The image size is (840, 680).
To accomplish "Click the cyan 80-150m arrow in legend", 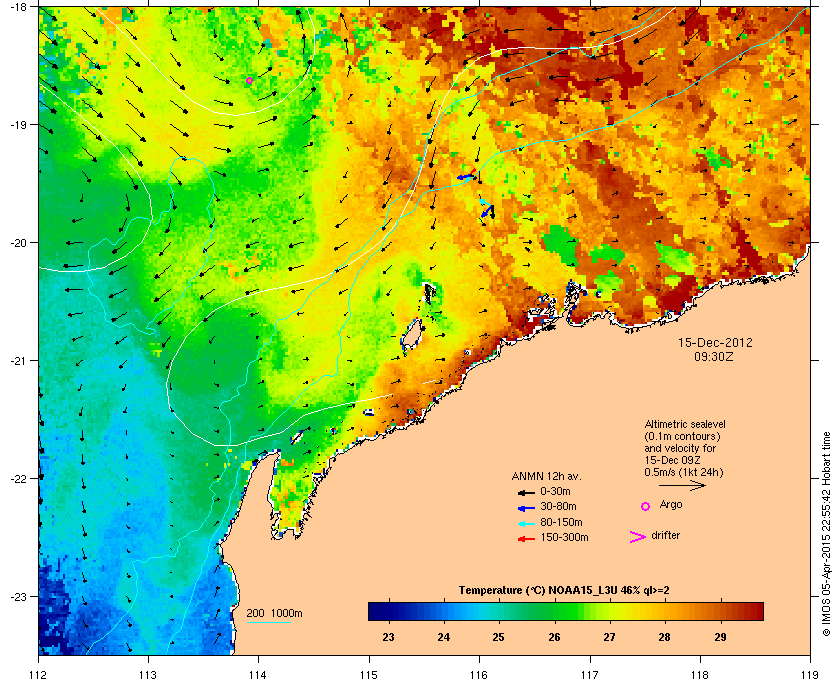I will click(x=526, y=524).
